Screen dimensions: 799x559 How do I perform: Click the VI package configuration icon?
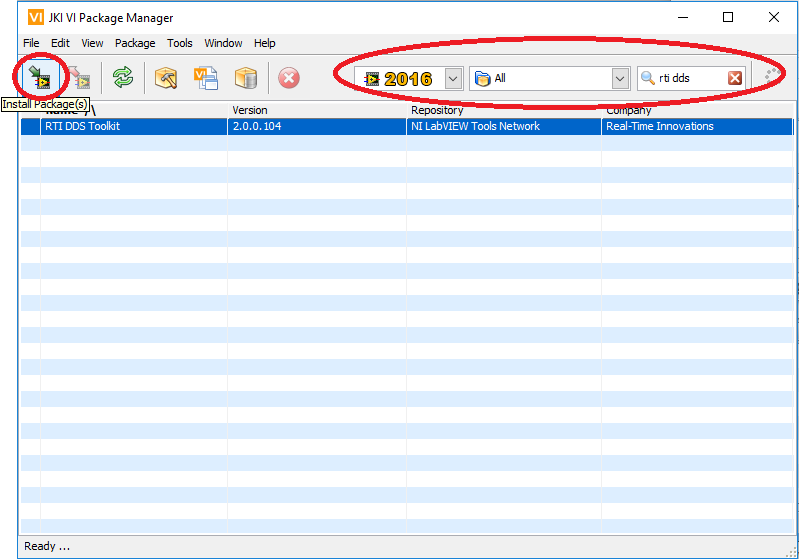(206, 78)
